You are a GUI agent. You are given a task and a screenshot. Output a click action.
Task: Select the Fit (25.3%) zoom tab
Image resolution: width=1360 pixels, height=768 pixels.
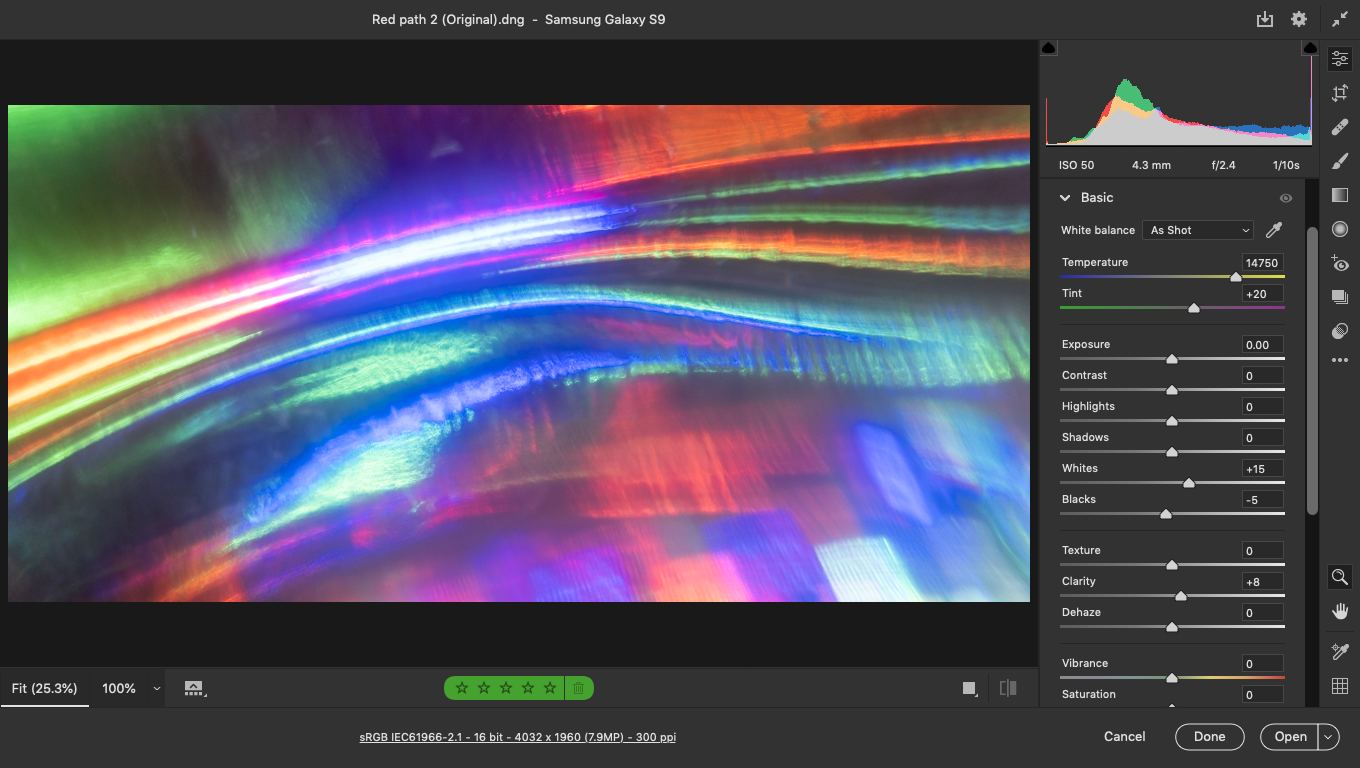44,688
